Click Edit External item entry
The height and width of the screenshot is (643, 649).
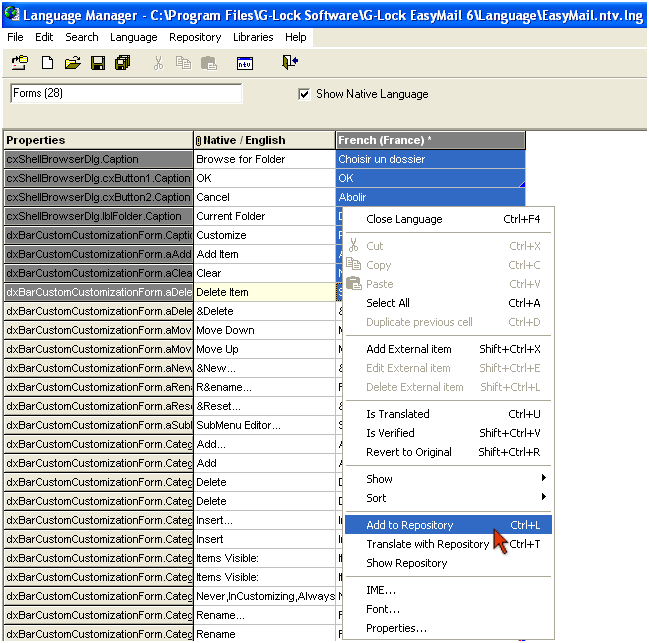click(448, 368)
